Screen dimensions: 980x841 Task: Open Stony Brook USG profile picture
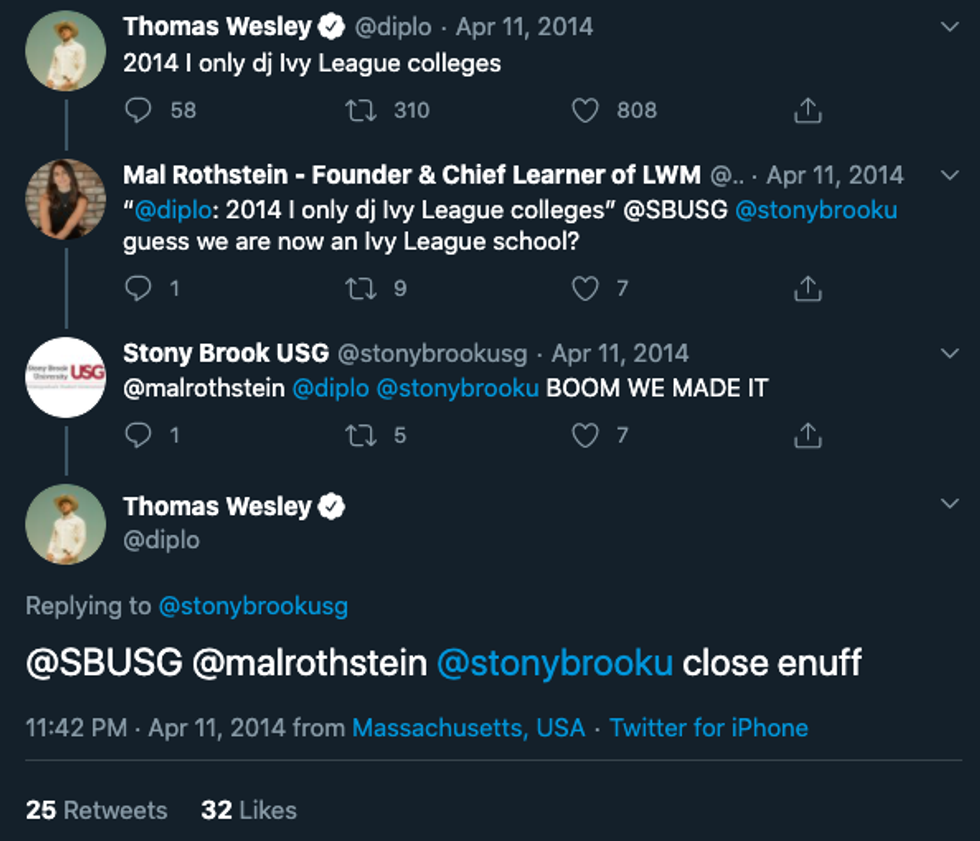[x=66, y=377]
